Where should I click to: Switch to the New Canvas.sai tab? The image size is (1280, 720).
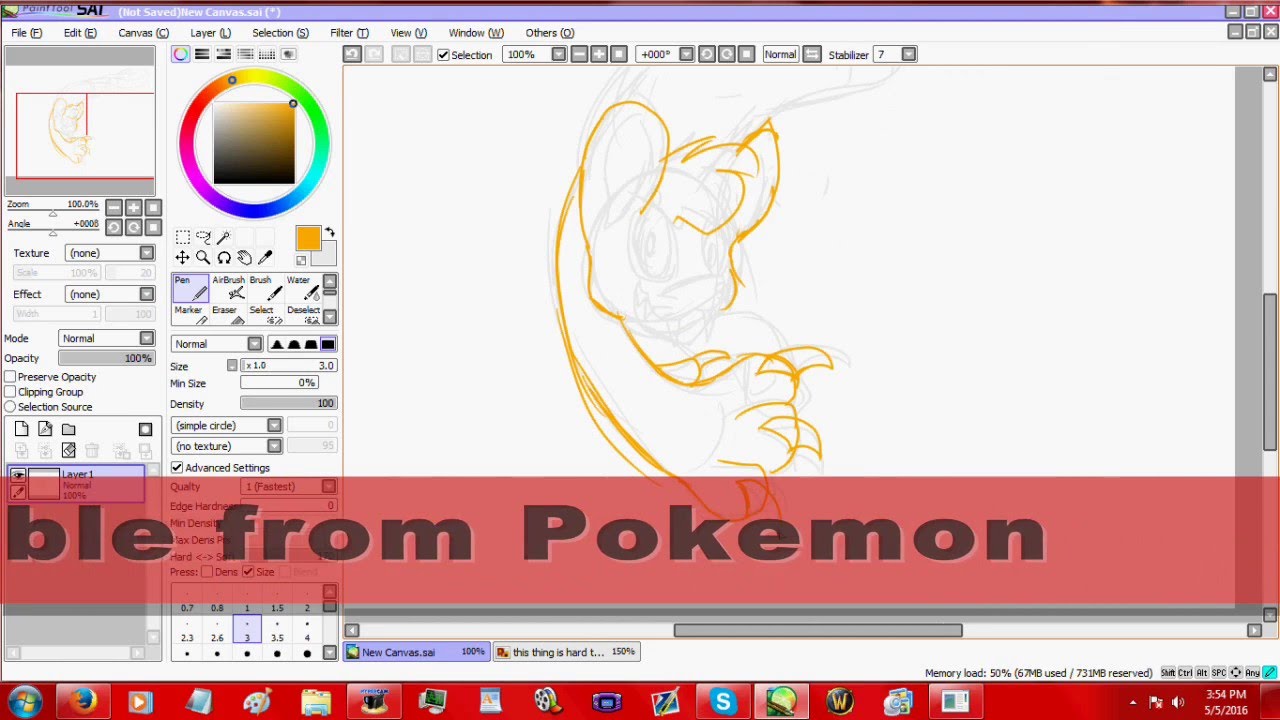point(417,652)
